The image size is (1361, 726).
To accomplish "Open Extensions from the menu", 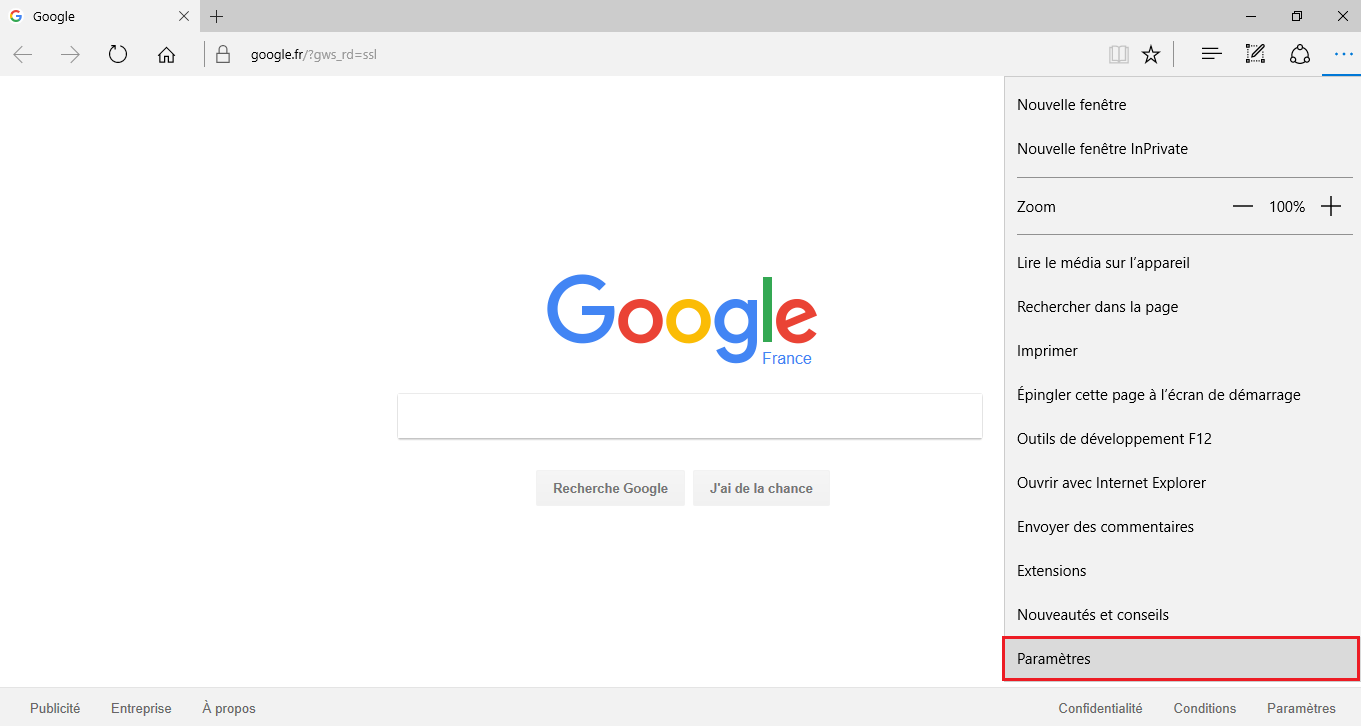I will (x=1182, y=571).
